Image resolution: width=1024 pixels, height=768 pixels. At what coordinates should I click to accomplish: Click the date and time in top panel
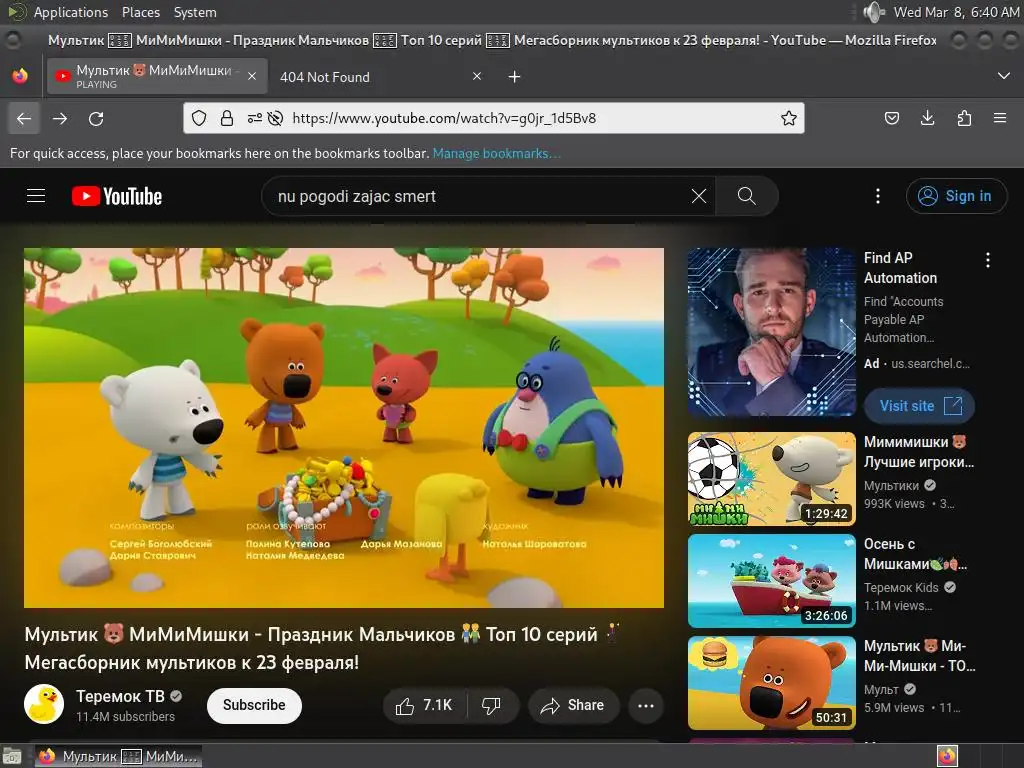[956, 12]
